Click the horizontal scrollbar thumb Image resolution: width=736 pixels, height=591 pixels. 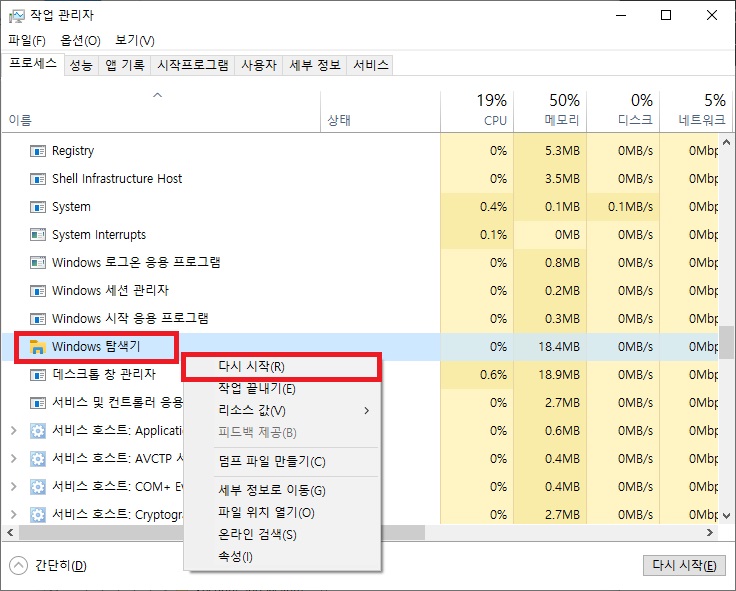222,533
